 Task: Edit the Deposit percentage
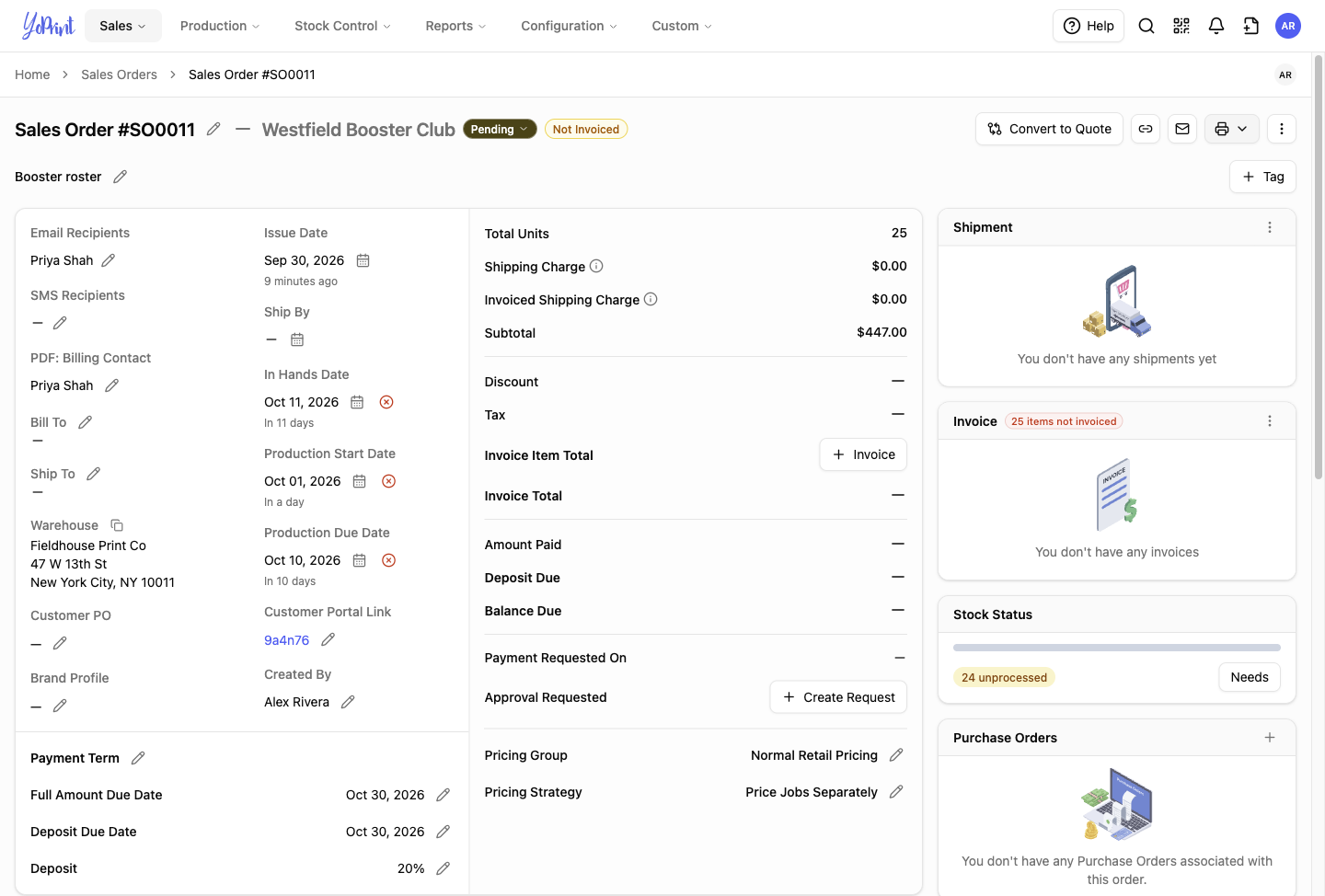click(443, 868)
